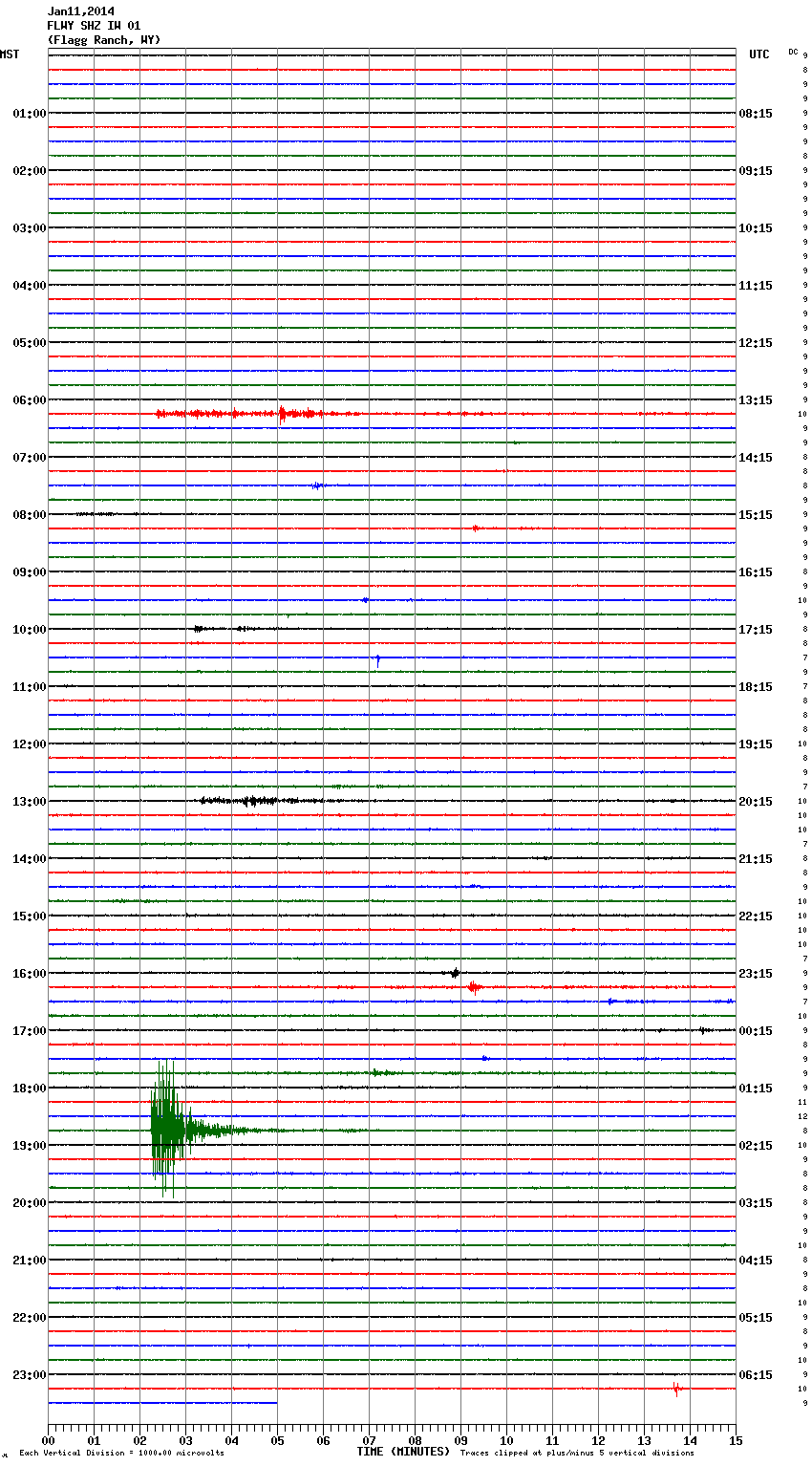Click minute tick "09" on the time axis
This screenshot has width=812, height=1466.
click(x=460, y=1441)
